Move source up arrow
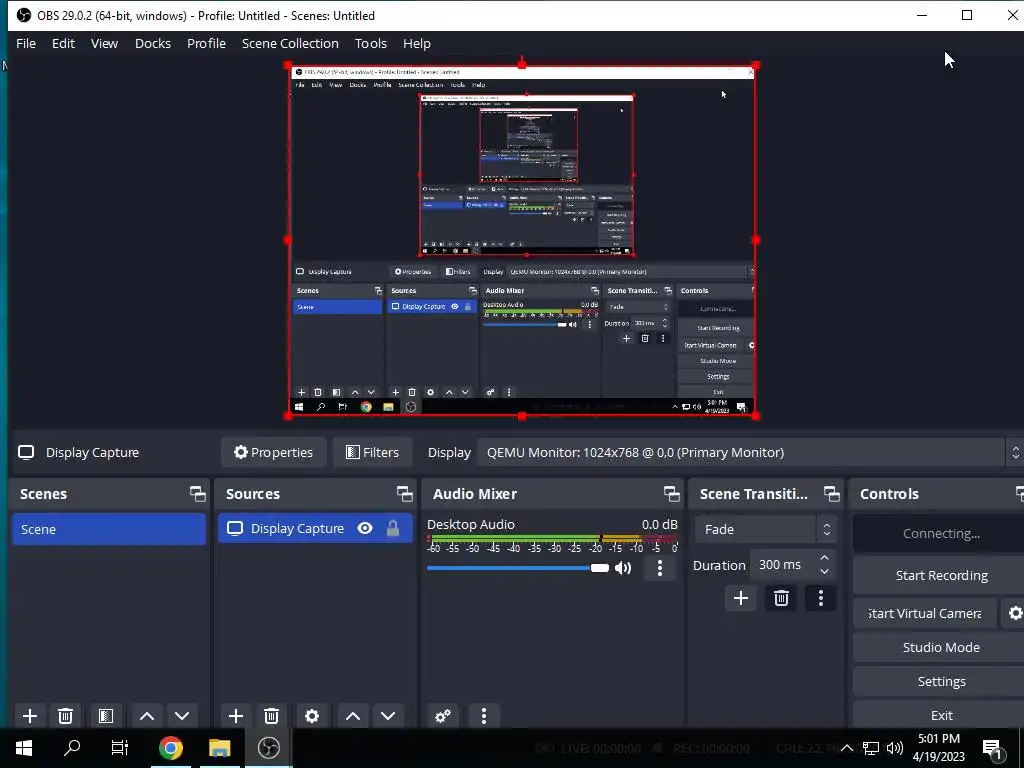 [x=353, y=716]
